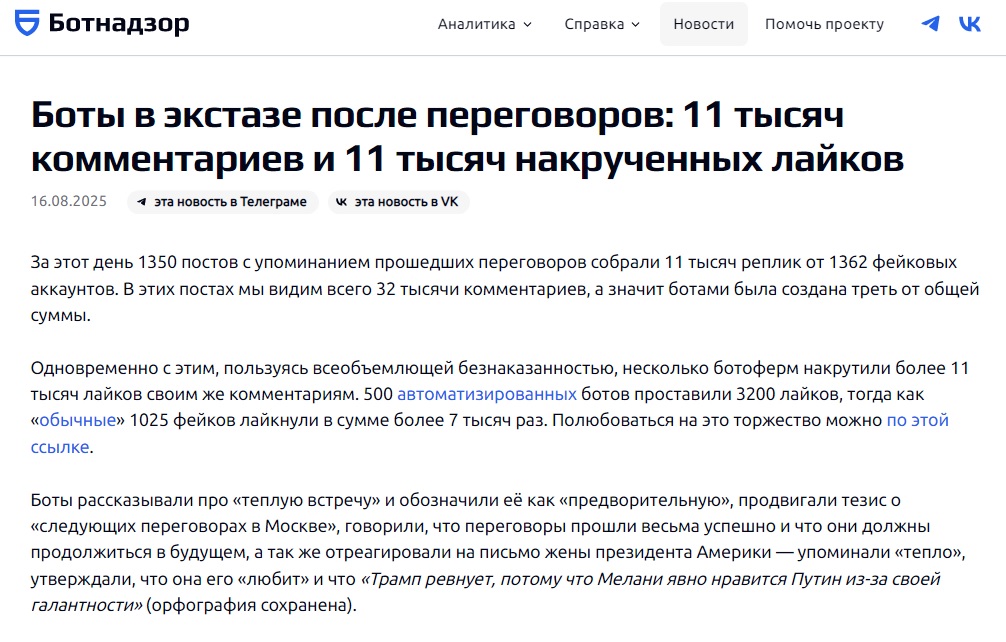This screenshot has width=1006, height=642.
Task: Open the Справка menu
Action: click(x=602, y=24)
